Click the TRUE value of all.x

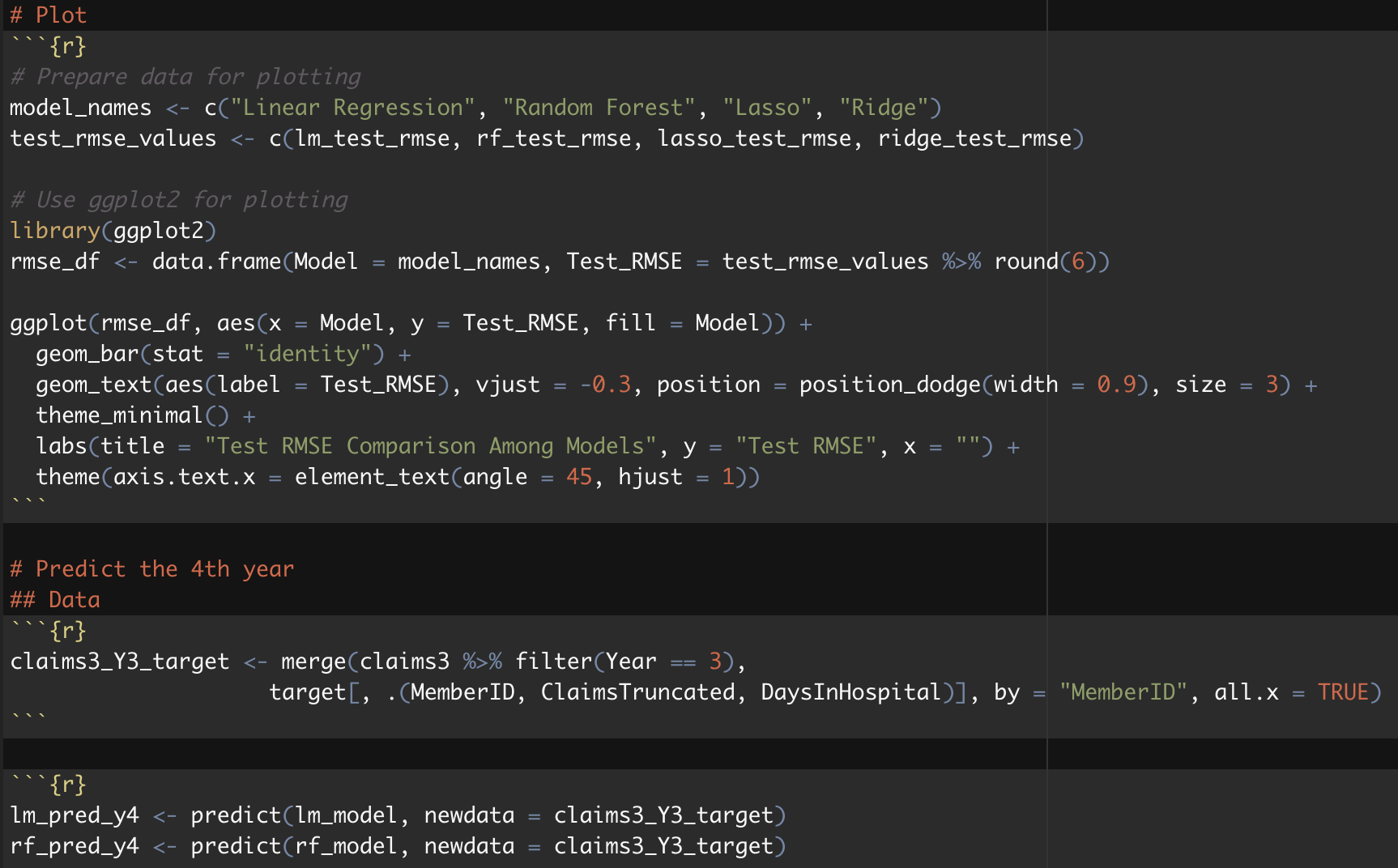click(1344, 692)
